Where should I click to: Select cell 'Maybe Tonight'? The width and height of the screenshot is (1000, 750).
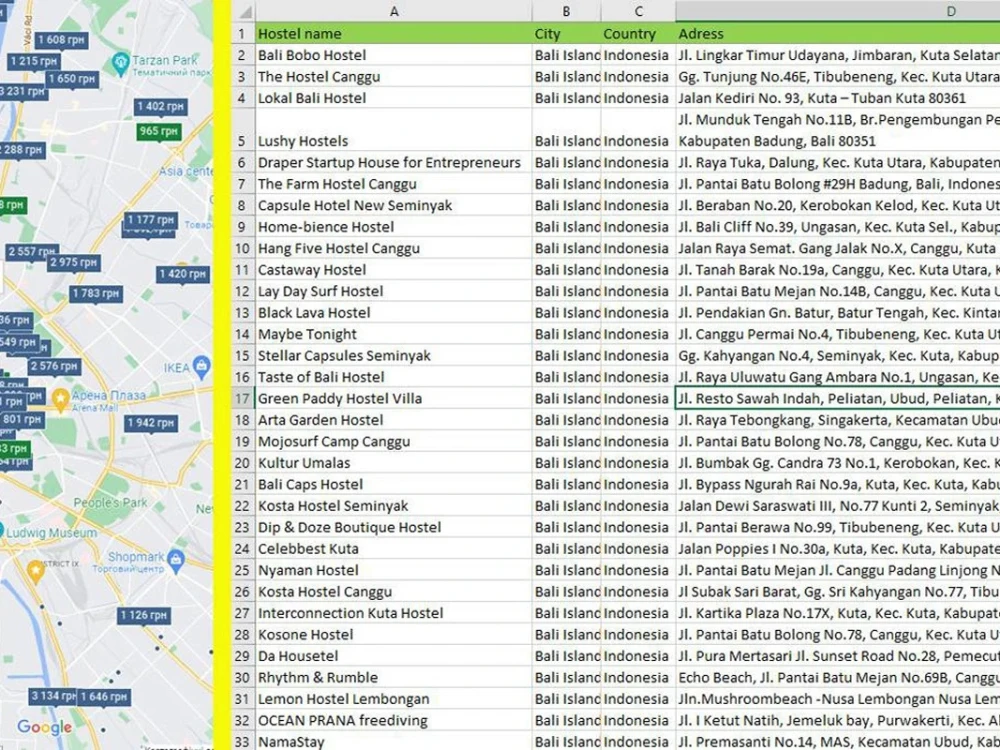393,334
